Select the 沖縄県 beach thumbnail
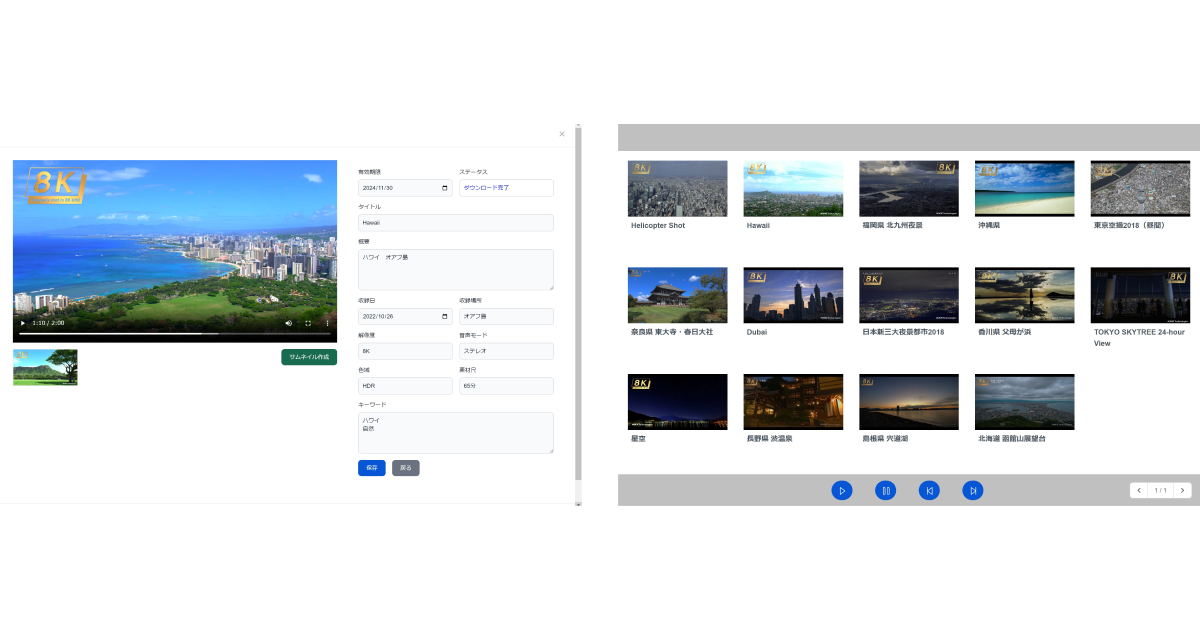 (1025, 189)
